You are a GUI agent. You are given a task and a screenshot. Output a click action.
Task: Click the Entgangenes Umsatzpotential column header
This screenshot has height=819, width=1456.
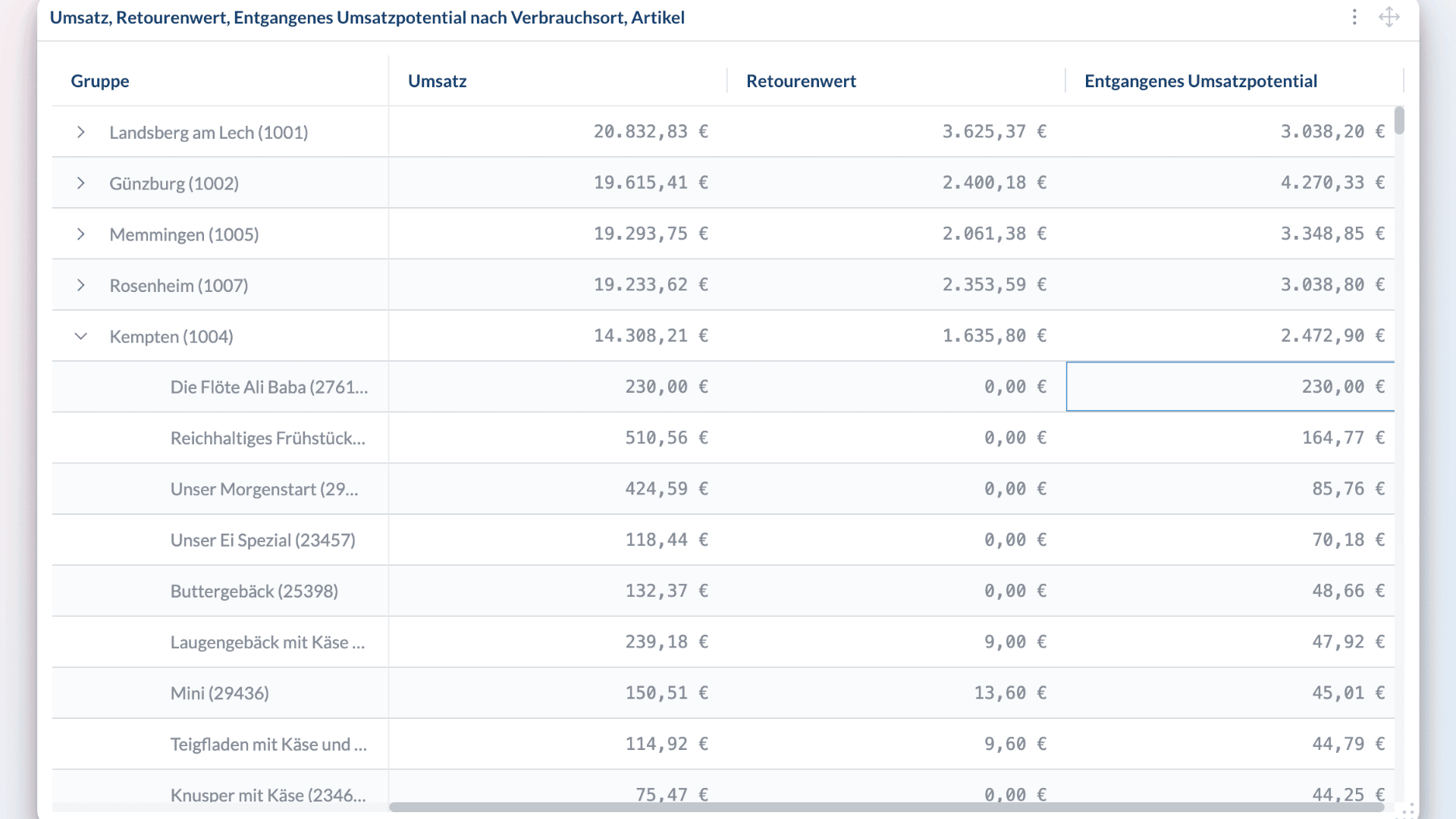[1201, 81]
